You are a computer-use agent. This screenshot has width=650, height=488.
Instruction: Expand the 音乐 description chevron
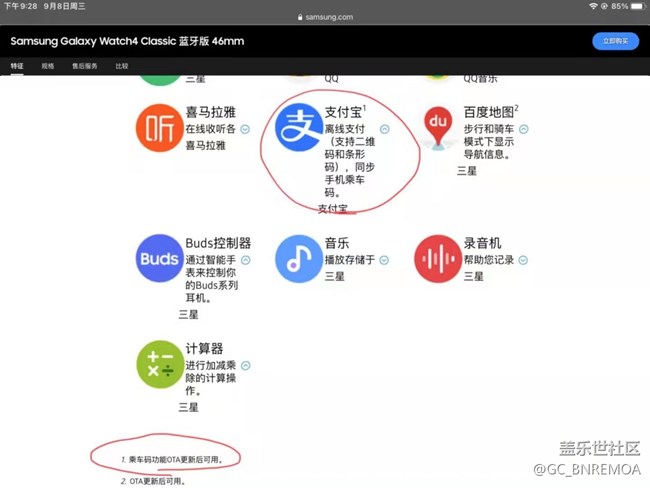point(384,260)
